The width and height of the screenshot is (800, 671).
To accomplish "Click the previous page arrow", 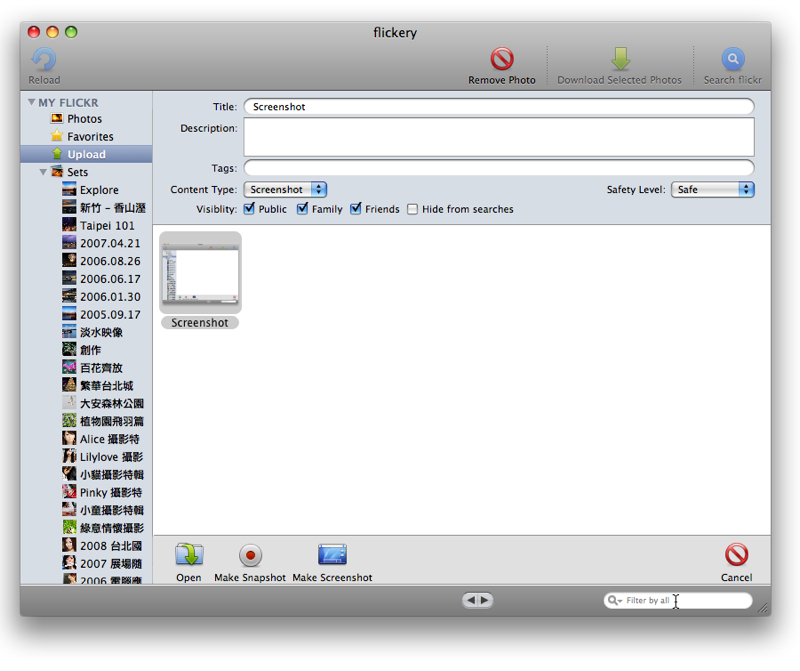I will [470, 600].
